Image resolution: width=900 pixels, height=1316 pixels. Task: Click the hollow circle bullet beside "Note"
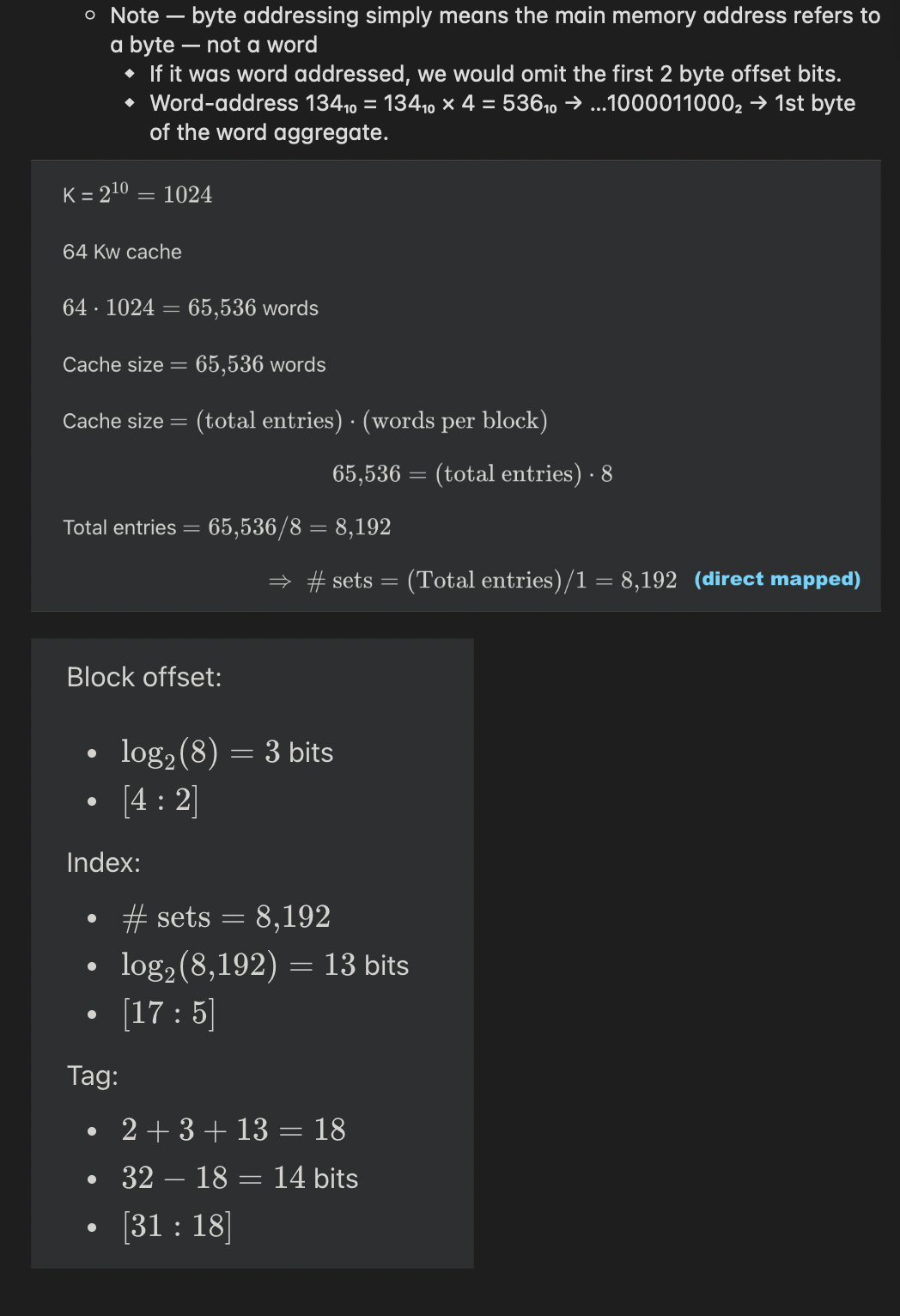click(90, 15)
